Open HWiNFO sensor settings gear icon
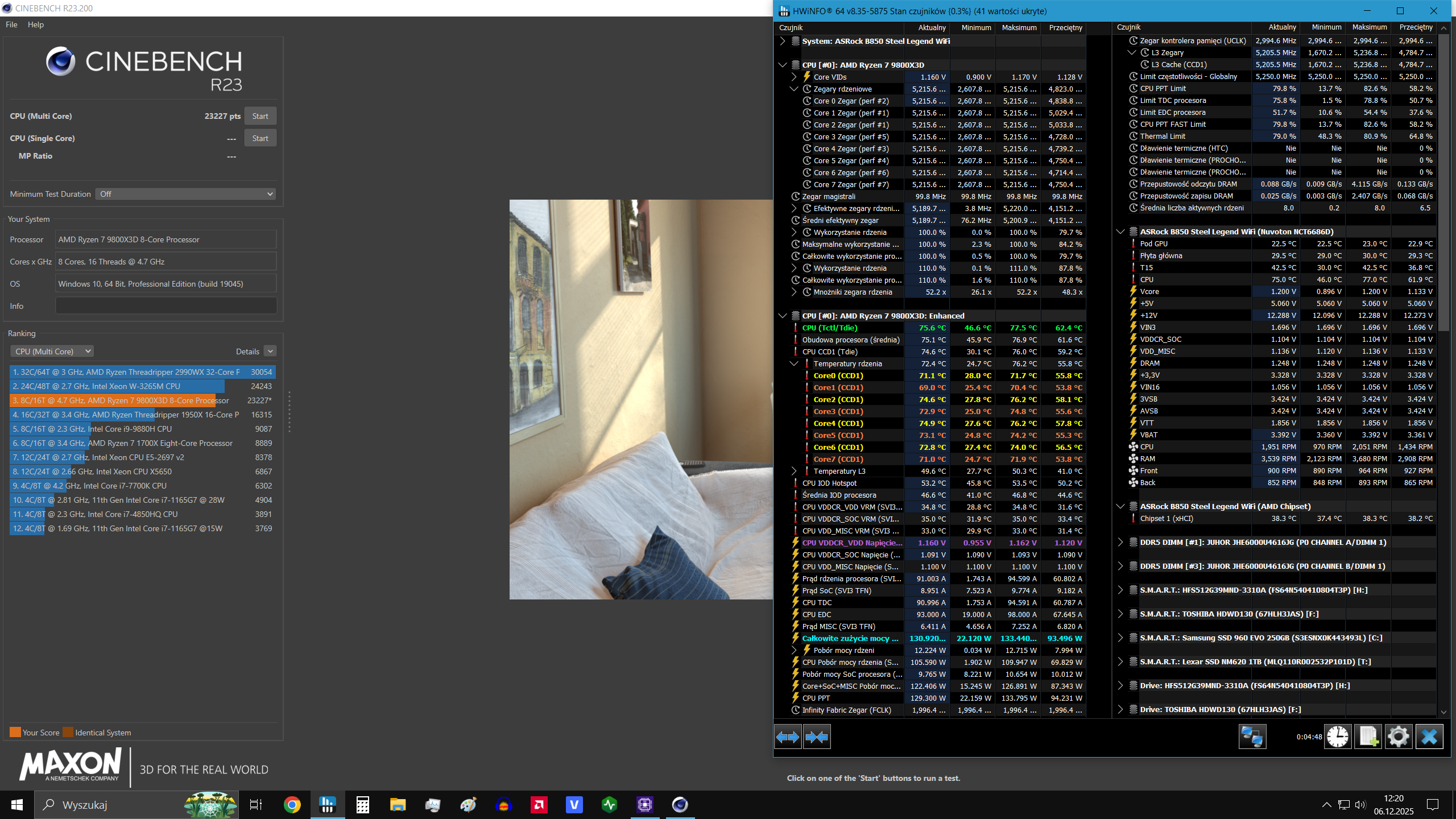Viewport: 1456px width, 819px height. point(1398,737)
